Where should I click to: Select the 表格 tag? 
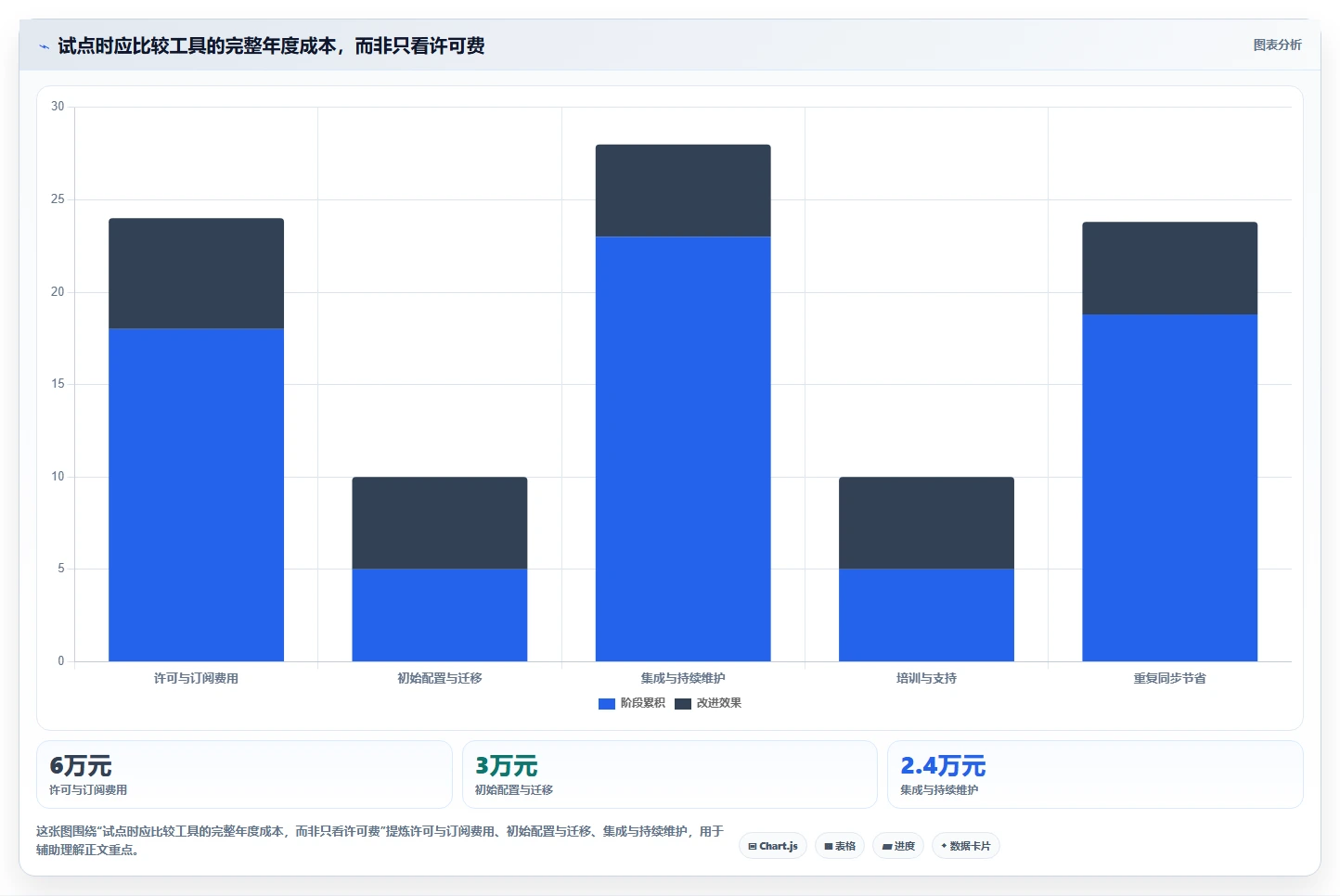840,846
